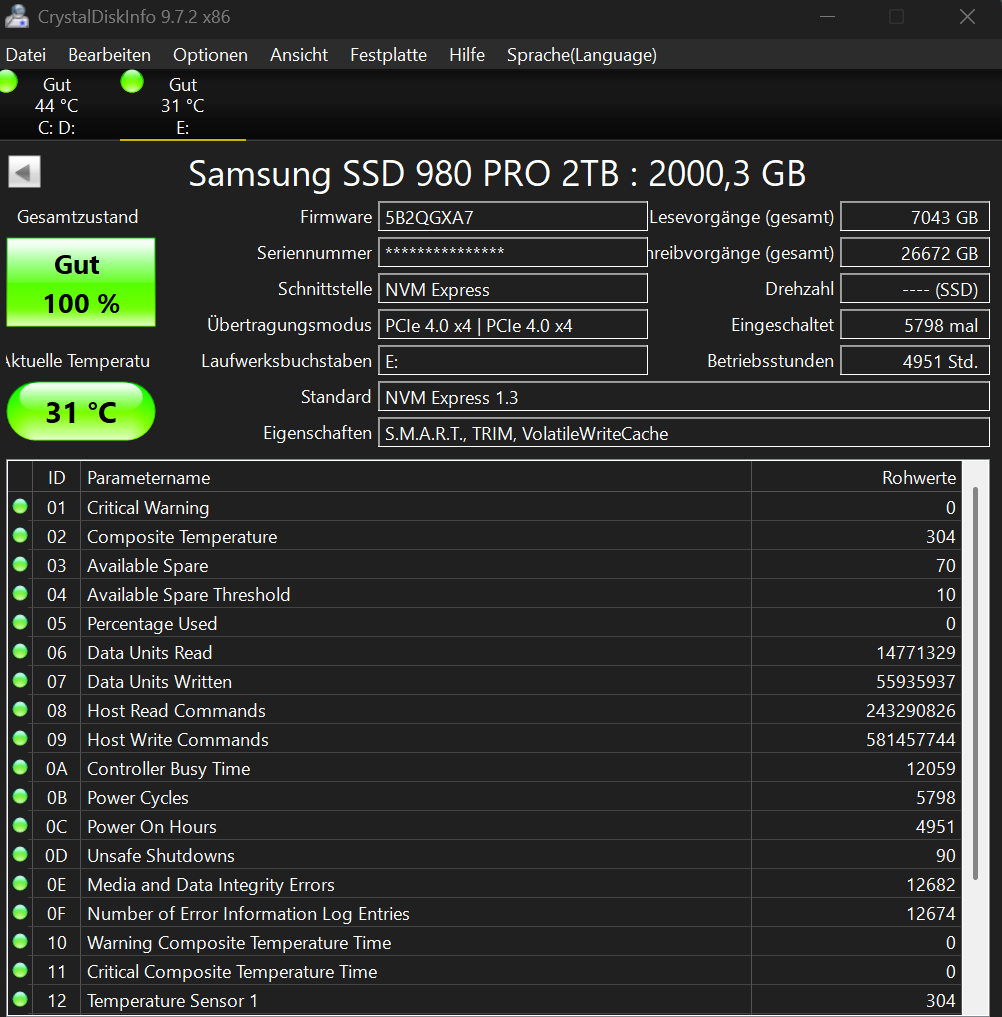The image size is (1002, 1017).
Task: Click status dot of Unsafe Shutdowns row
Action: pos(20,855)
